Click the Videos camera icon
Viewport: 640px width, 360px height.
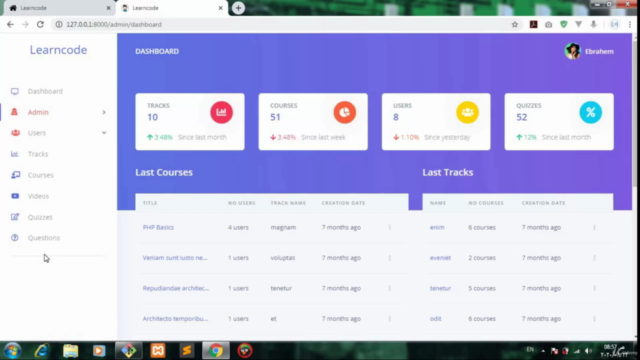(x=15, y=196)
